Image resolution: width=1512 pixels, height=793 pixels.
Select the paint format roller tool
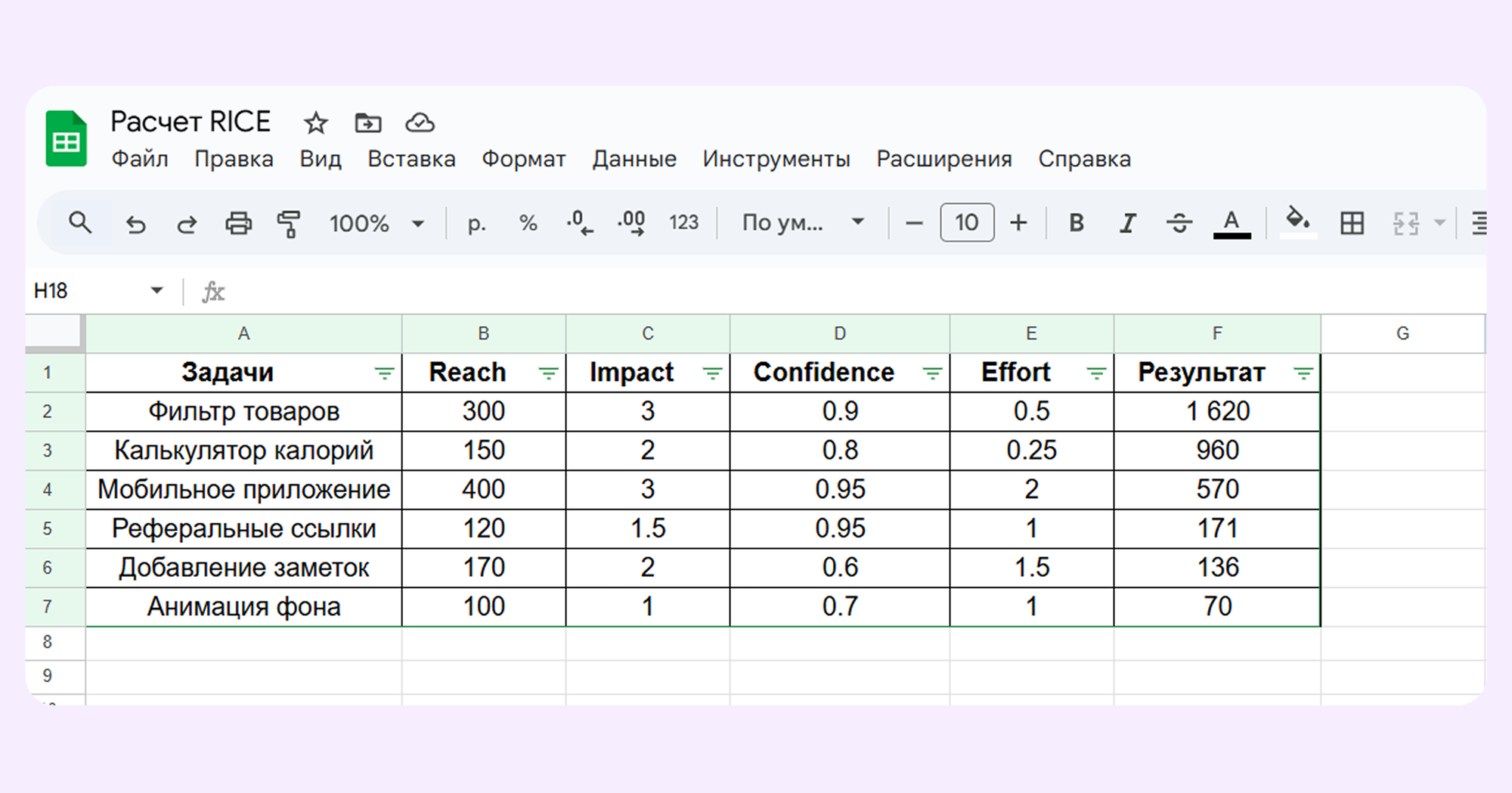click(288, 224)
